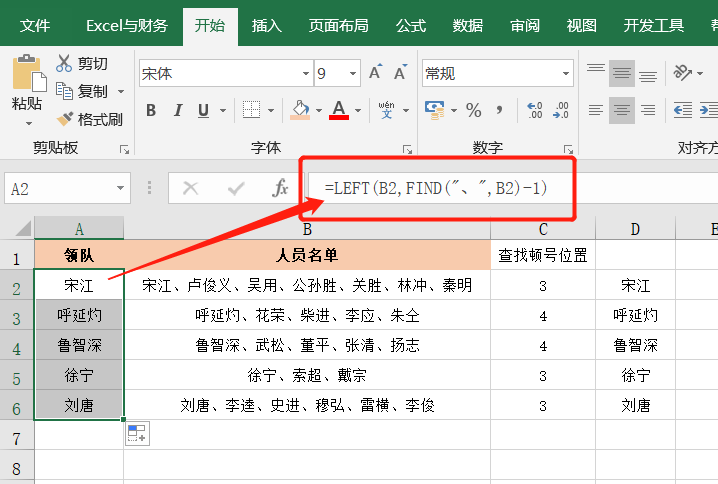Click the Copy button
This screenshot has width=718, height=484.
click(82, 91)
